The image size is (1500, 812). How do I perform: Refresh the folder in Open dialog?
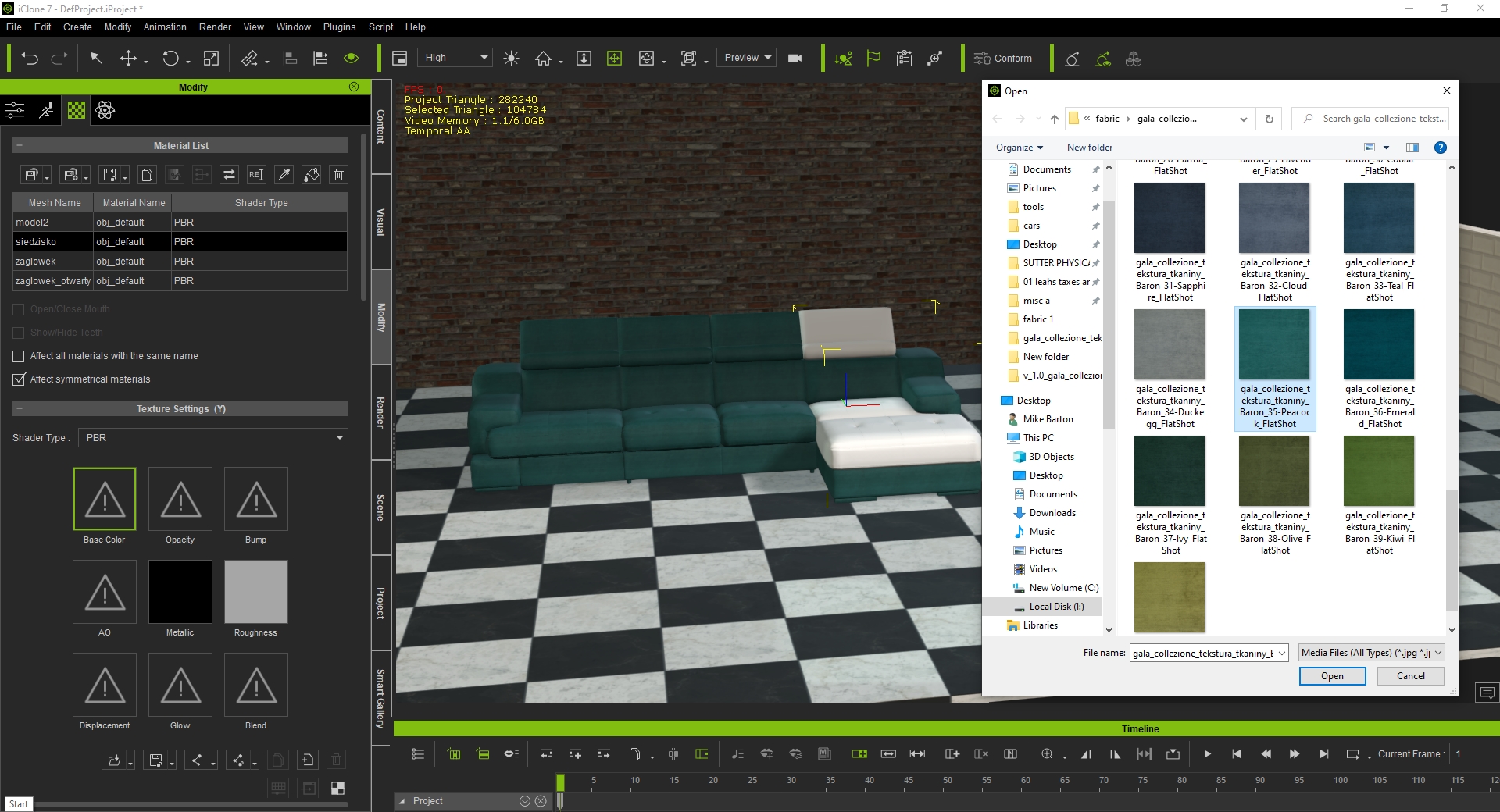1269,119
